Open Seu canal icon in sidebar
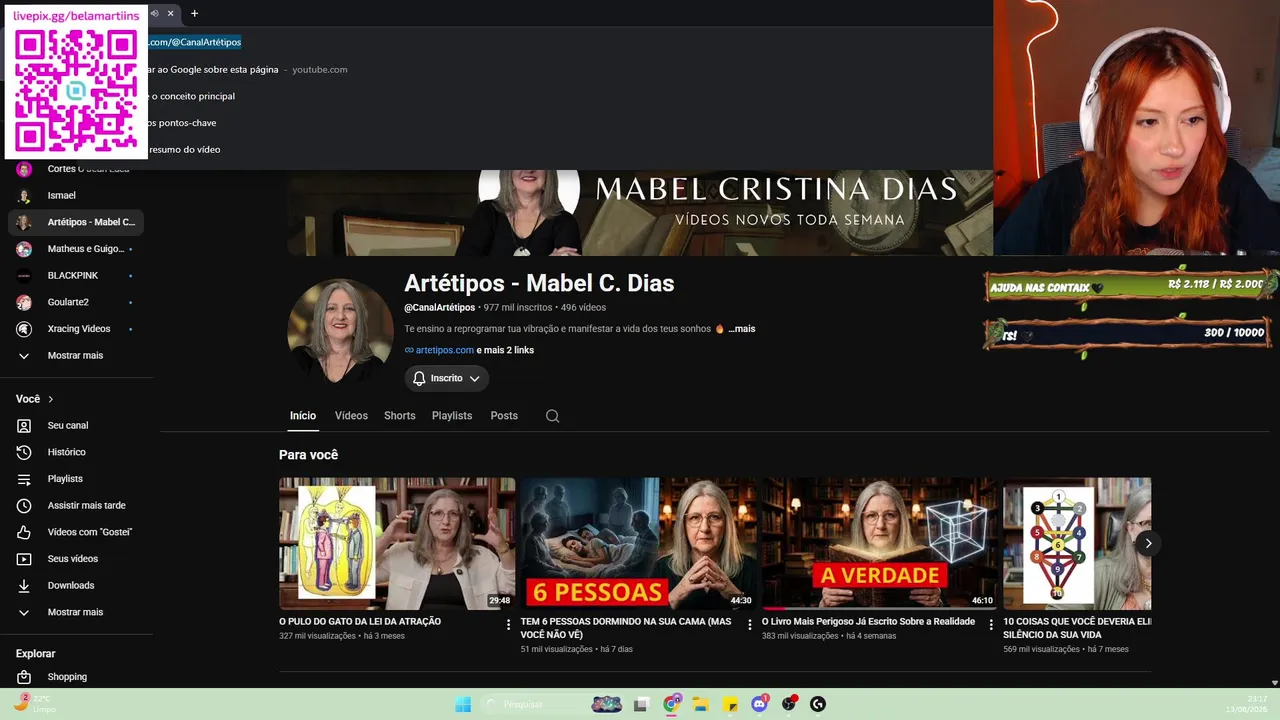This screenshot has width=1280, height=720. click(24, 425)
